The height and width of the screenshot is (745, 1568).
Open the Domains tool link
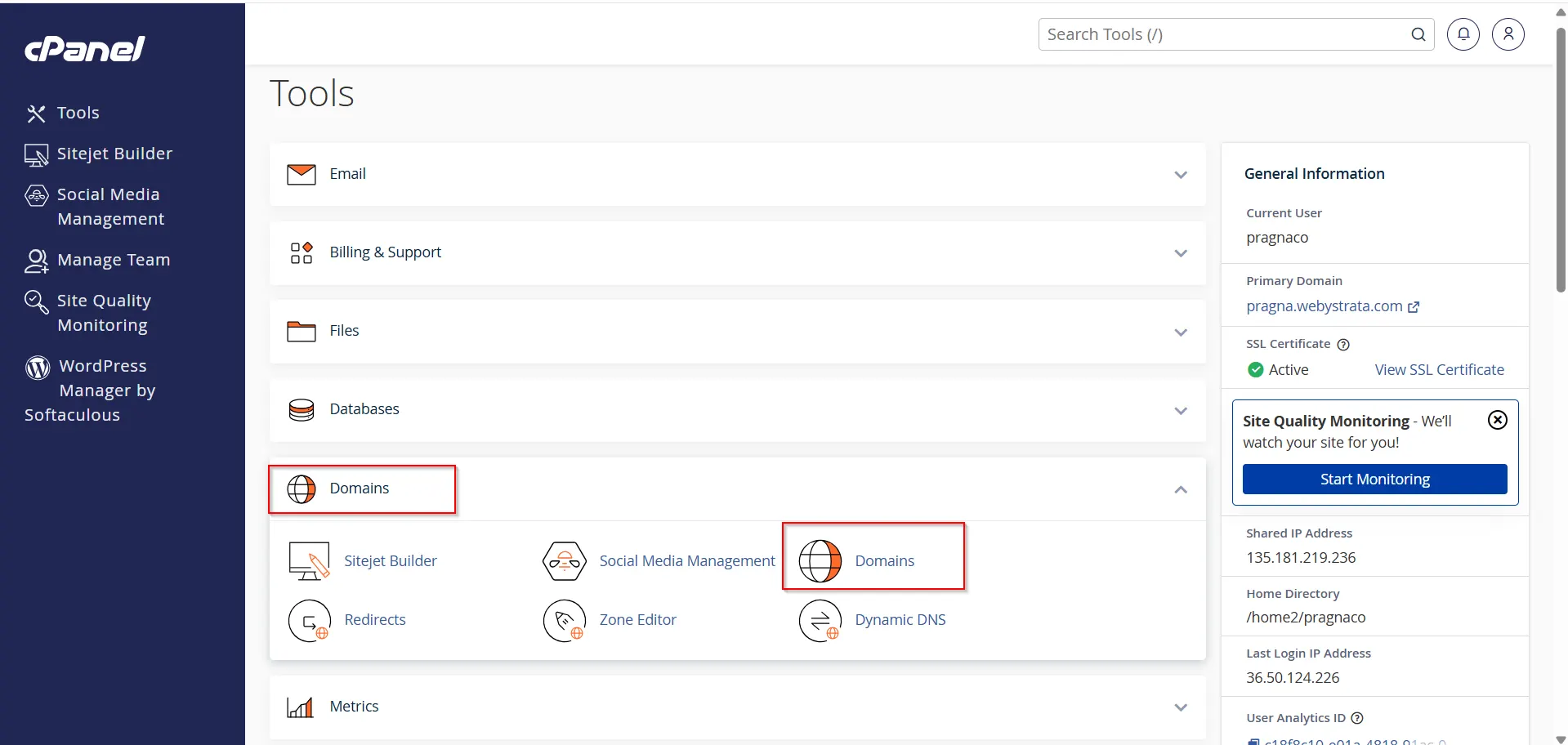point(885,561)
